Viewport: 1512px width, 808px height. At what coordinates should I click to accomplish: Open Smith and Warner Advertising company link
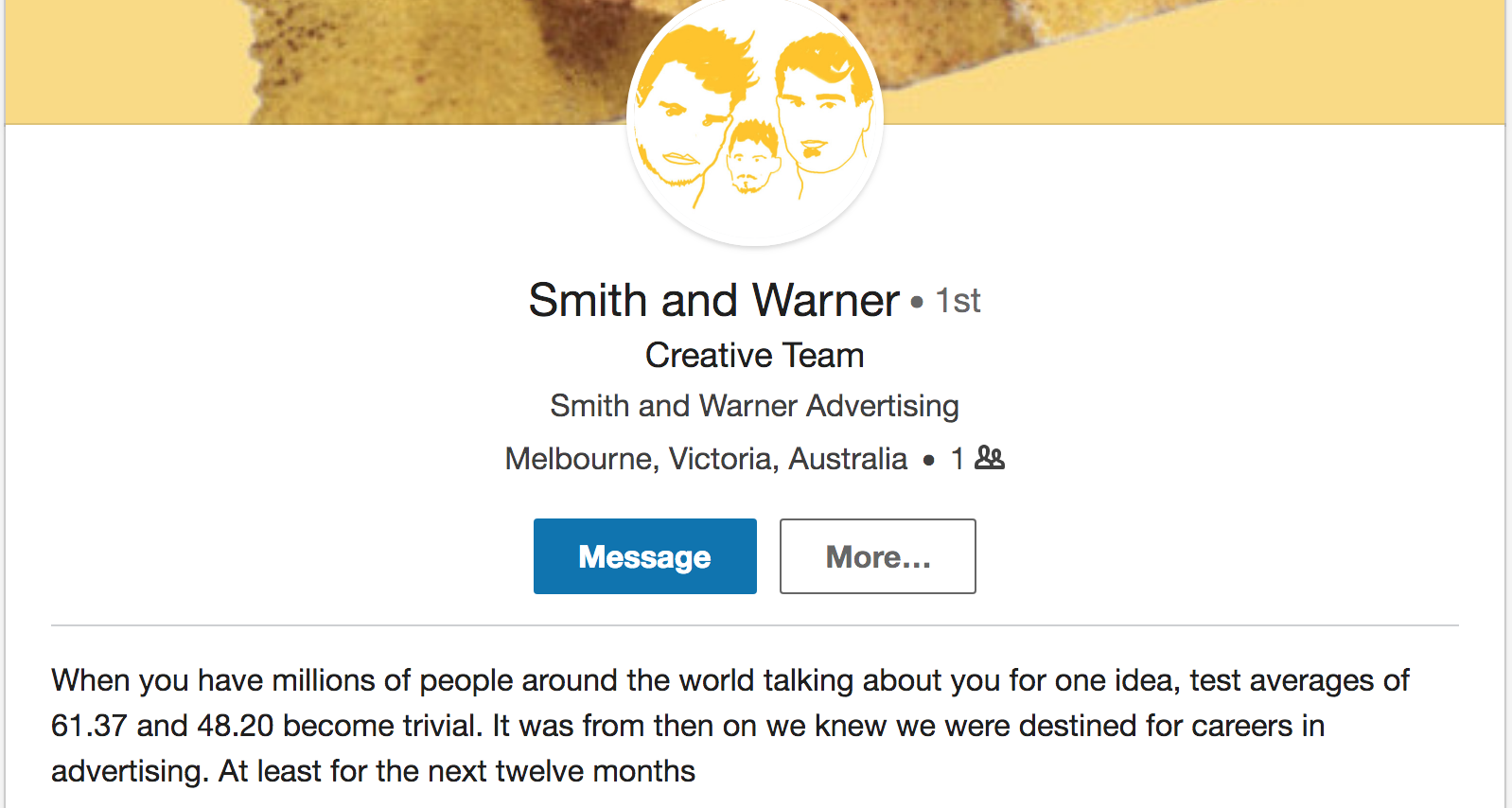click(754, 406)
